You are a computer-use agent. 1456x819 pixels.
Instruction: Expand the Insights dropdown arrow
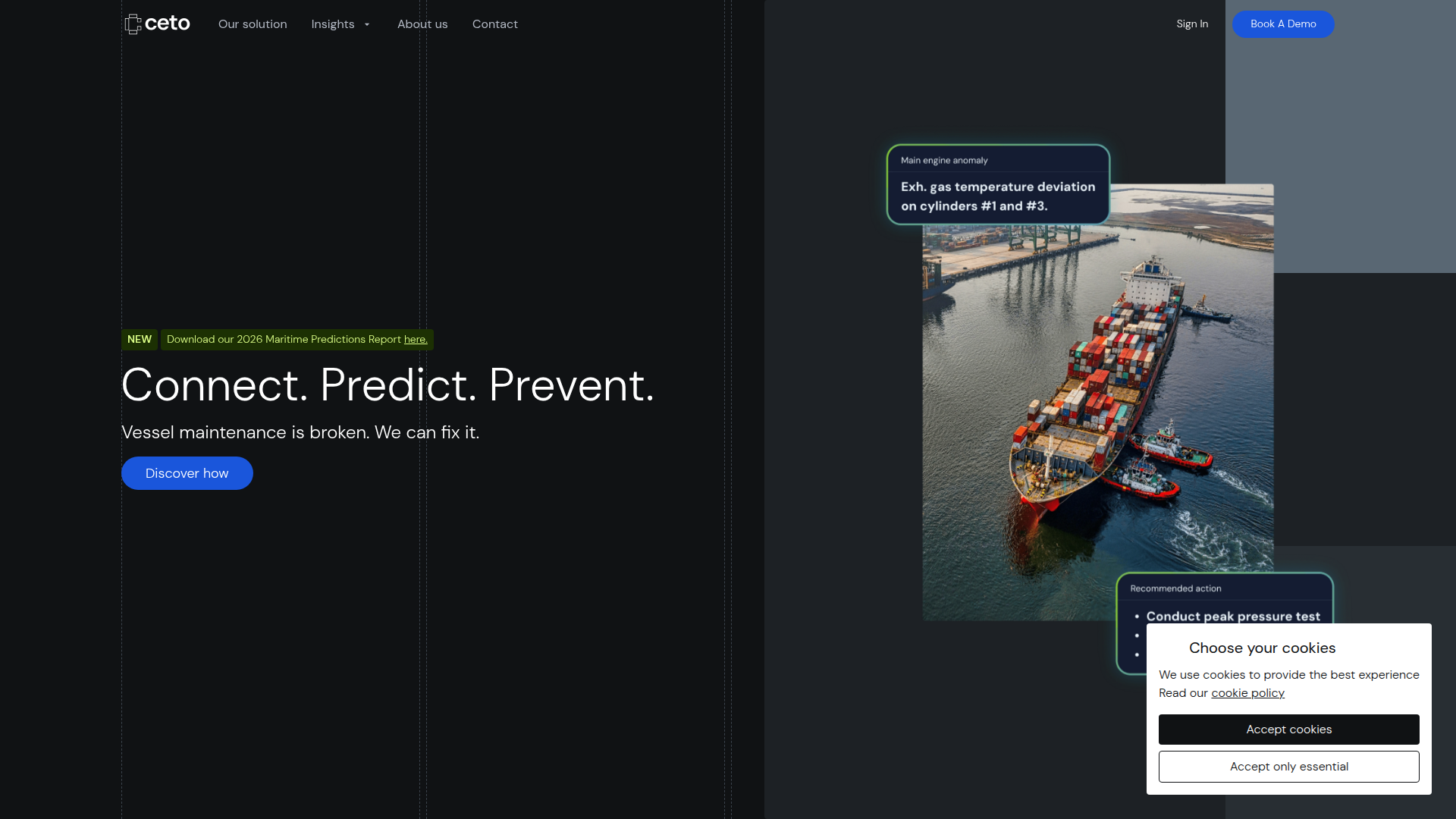(x=367, y=24)
